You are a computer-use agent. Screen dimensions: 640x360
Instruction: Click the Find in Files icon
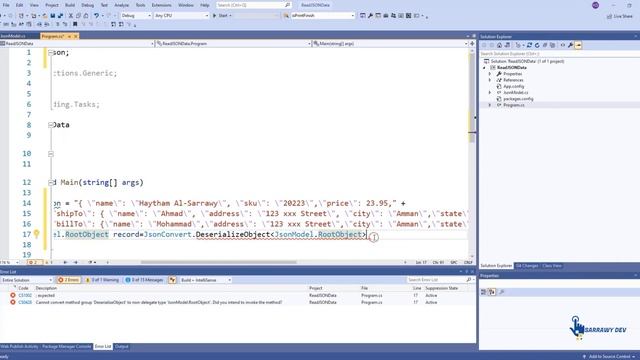[x=286, y=16]
